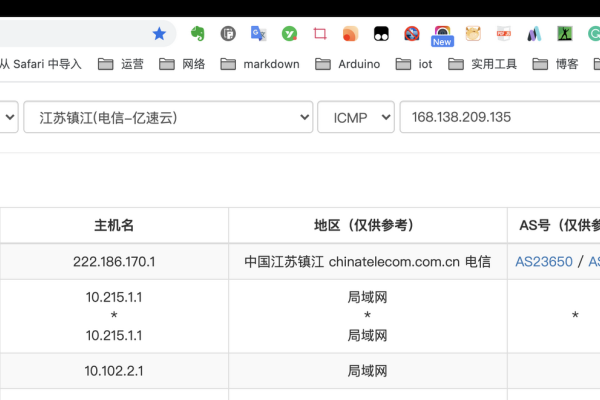
Task: Expand the ICMP protocol dropdown
Action: coord(356,117)
